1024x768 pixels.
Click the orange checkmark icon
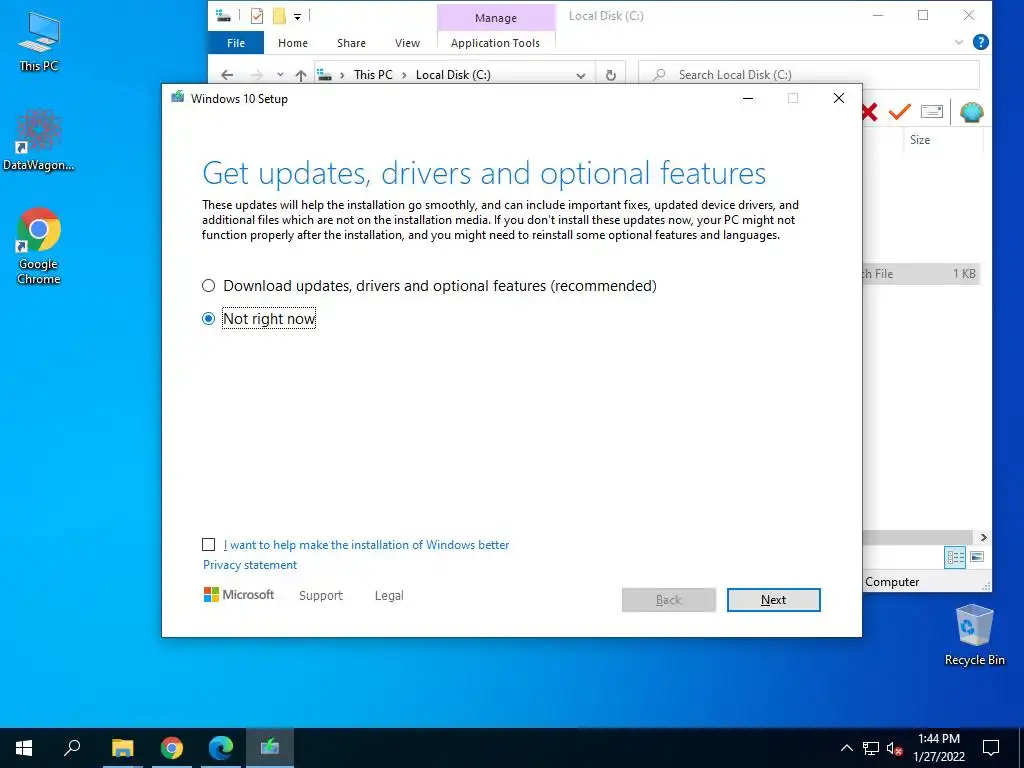899,112
